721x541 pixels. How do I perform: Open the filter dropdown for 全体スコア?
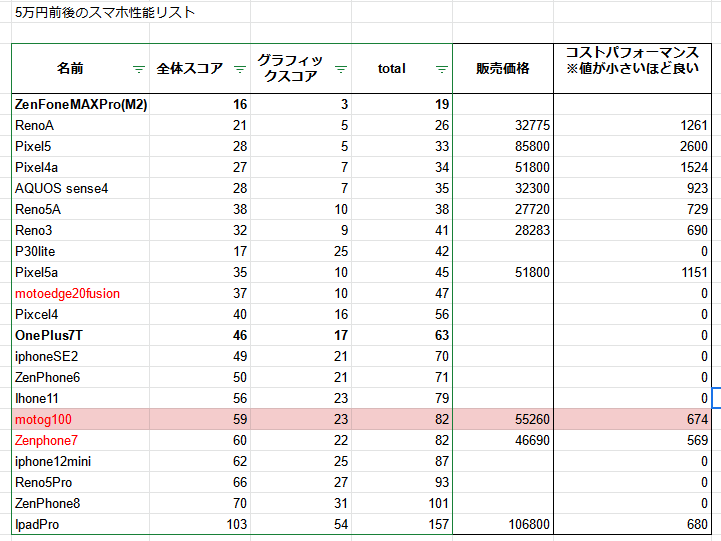pos(239,69)
